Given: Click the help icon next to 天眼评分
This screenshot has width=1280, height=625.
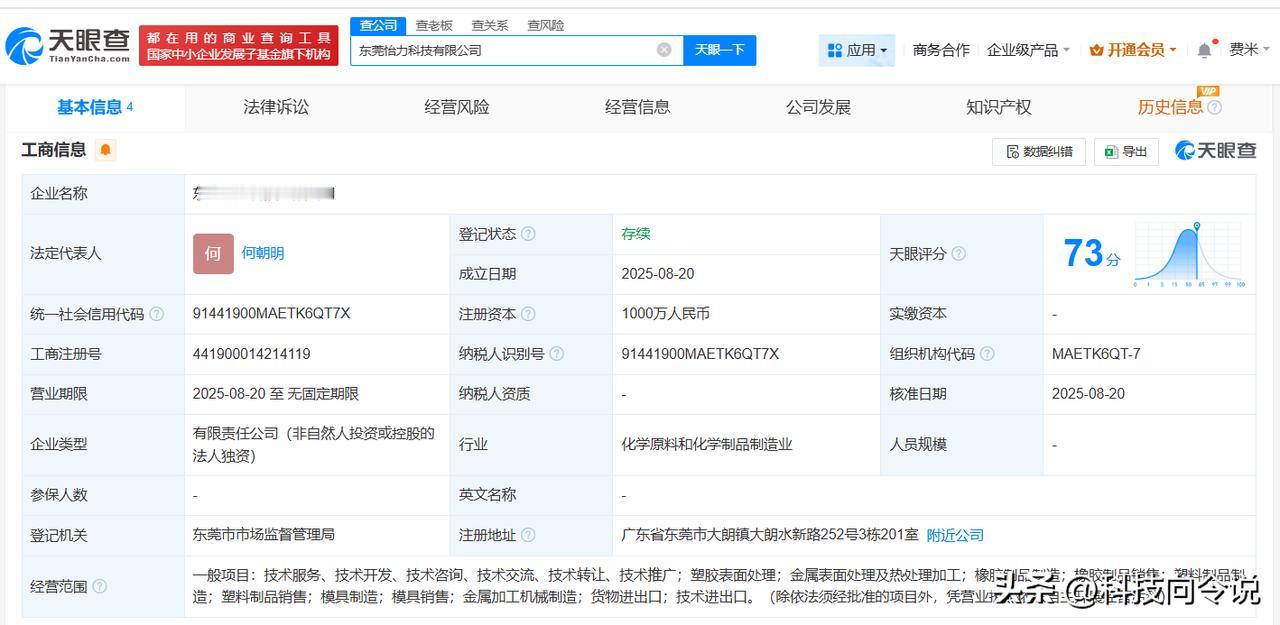Looking at the screenshot, I should tap(958, 254).
